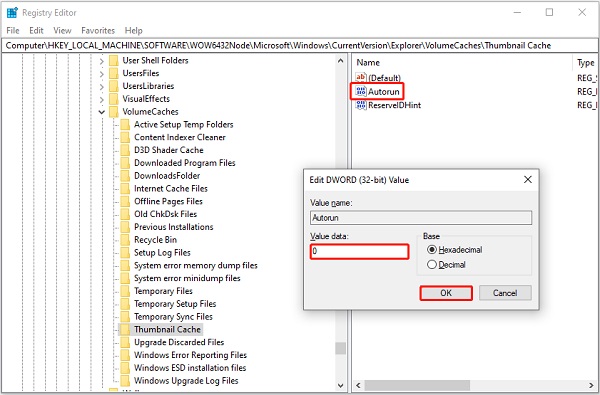Click the tree pane scroll down arrow

coord(340,385)
